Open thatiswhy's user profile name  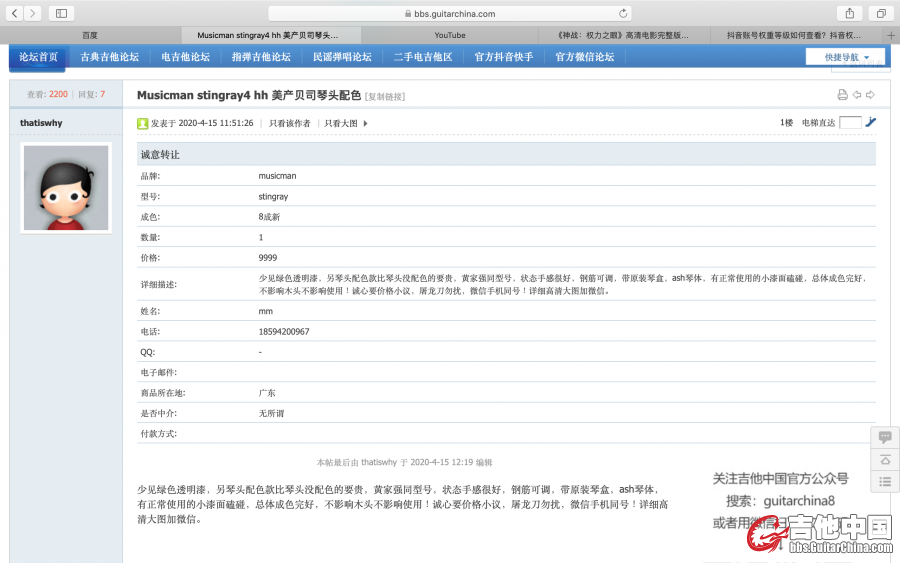[41, 123]
